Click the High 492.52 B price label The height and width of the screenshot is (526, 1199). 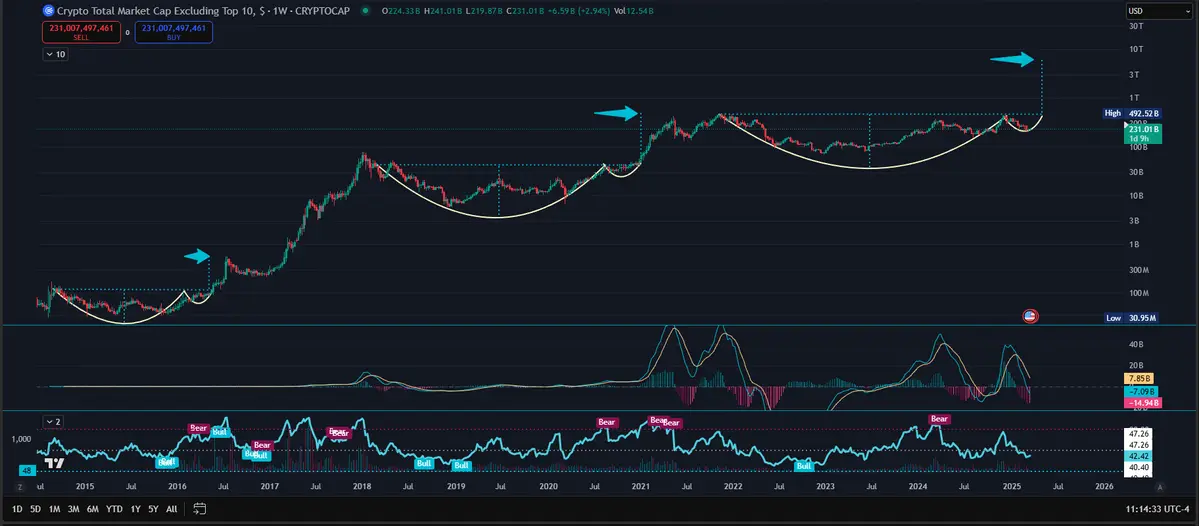click(1132, 113)
